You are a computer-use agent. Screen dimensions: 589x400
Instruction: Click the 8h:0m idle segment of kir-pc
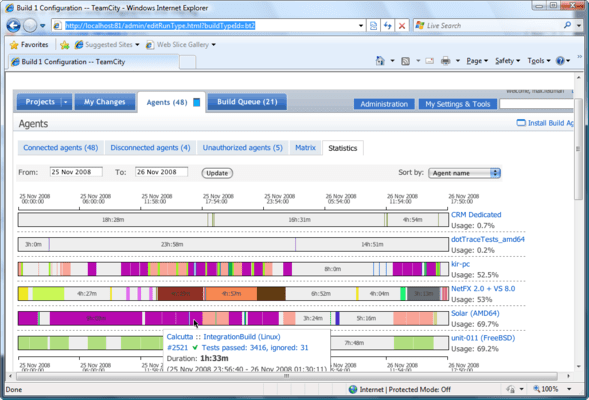(x=332, y=269)
